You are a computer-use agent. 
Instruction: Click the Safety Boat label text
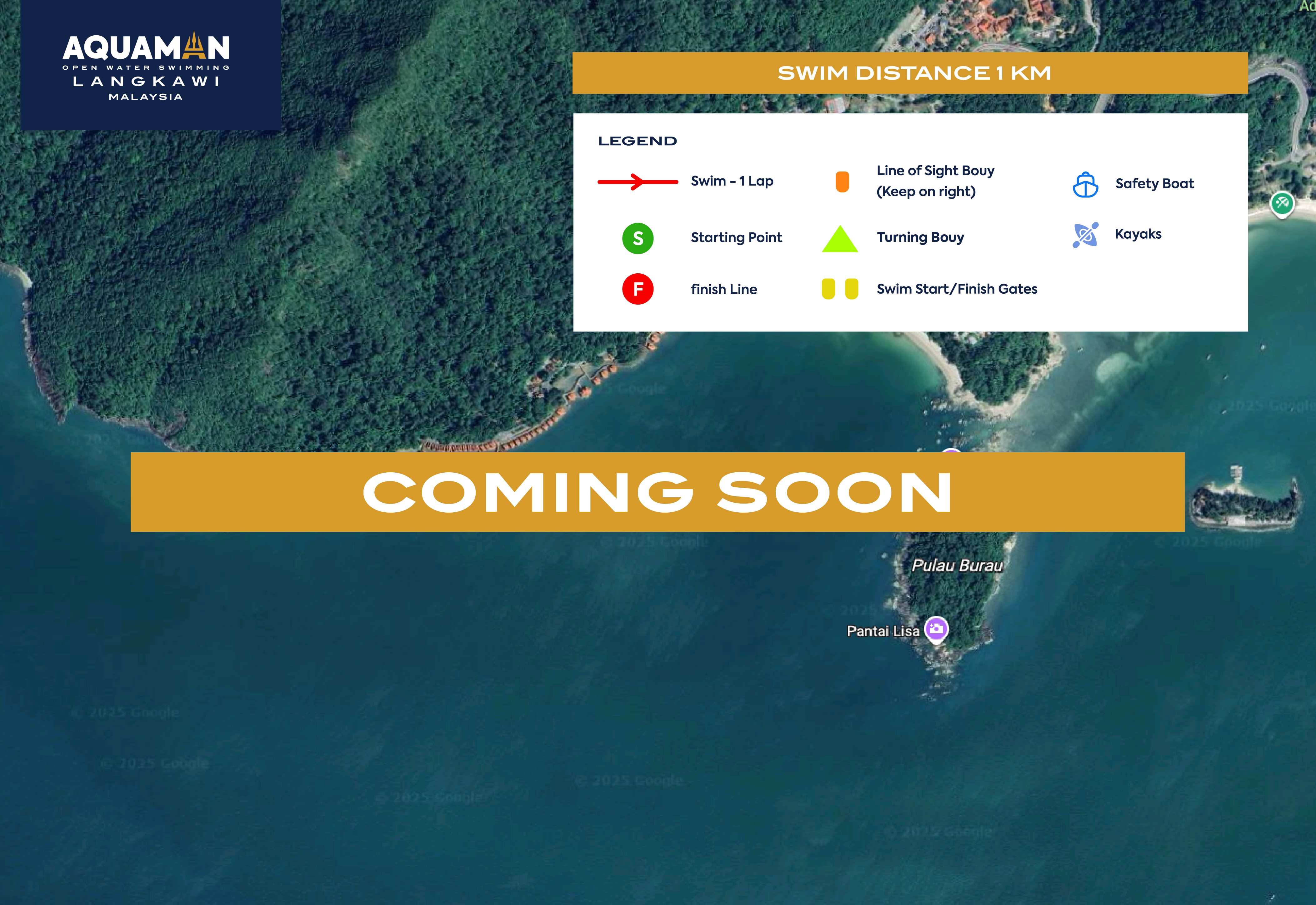click(1154, 184)
